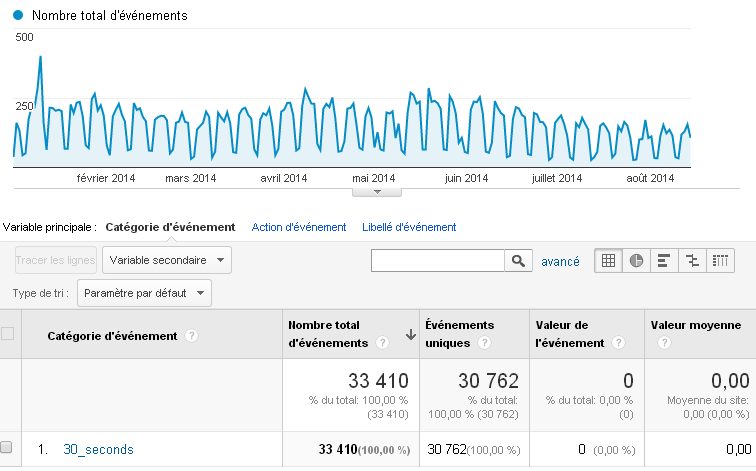This screenshot has height=471, width=756.
Task: Click help icon next to Catégorie d'événement
Action: point(191,336)
